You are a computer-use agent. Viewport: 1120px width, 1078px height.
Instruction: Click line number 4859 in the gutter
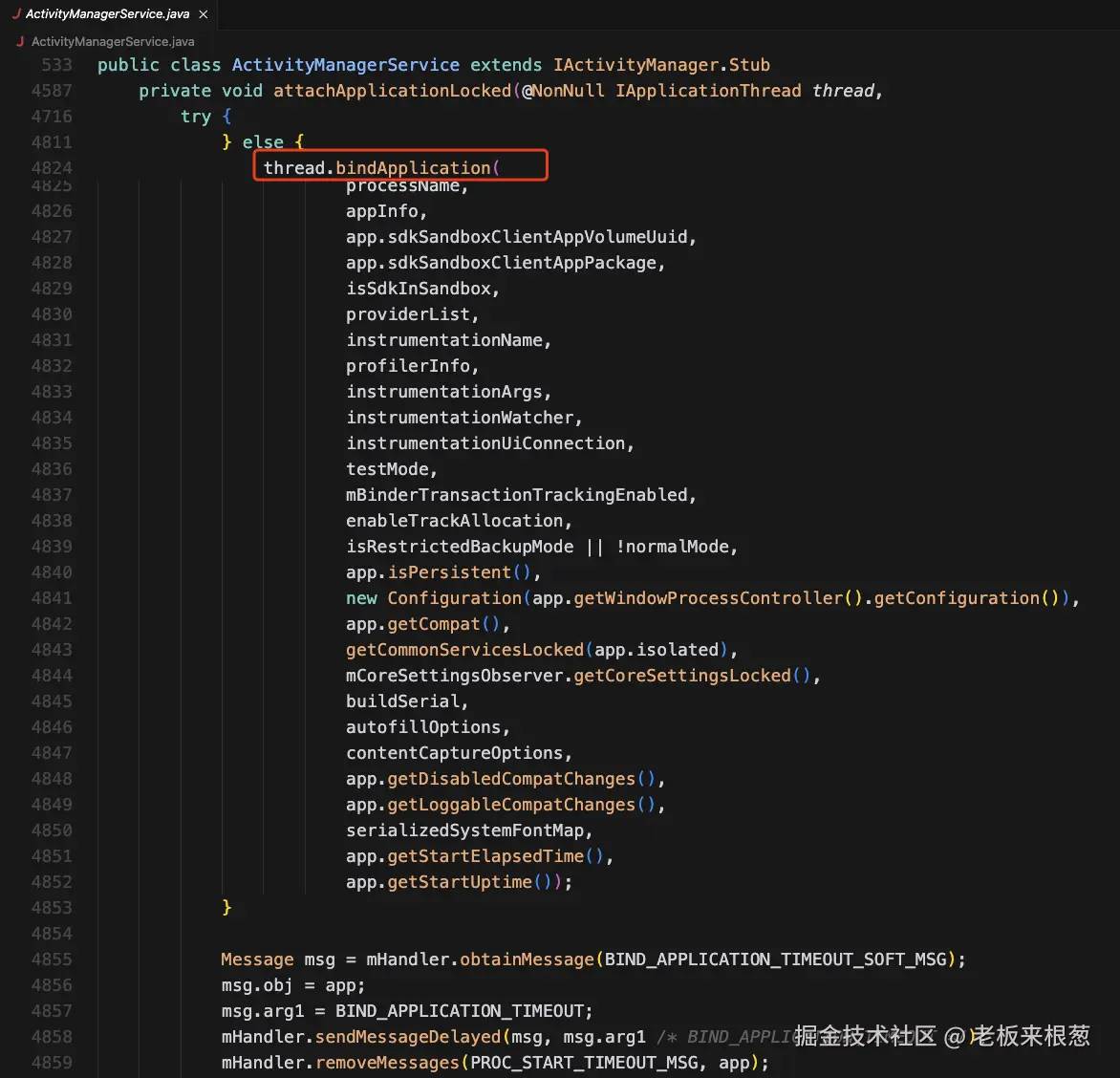click(52, 1063)
